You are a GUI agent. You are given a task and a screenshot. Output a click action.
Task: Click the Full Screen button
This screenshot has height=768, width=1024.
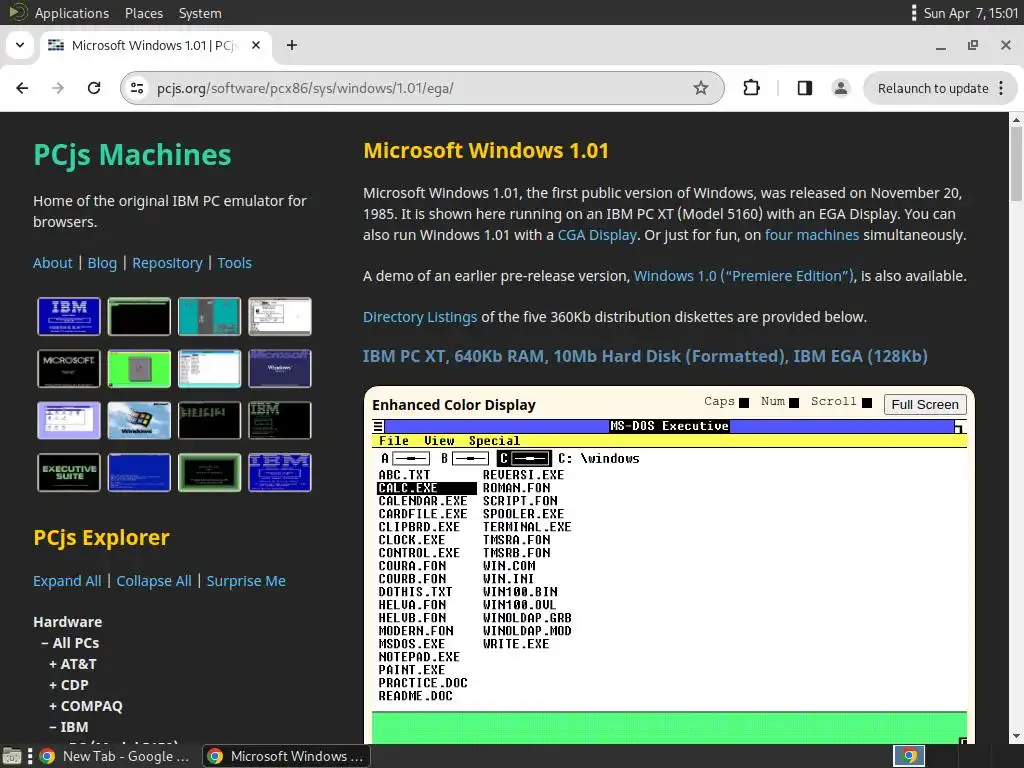point(925,405)
